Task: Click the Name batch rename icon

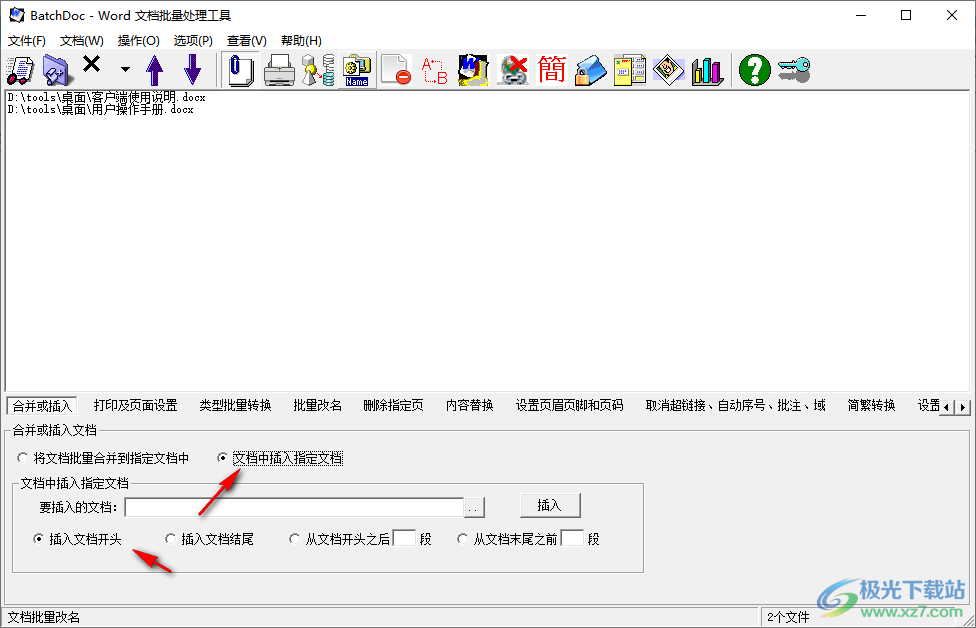Action: 357,70
